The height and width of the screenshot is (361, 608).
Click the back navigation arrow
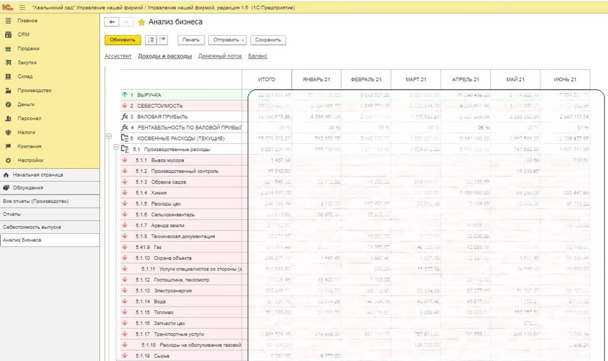(112, 22)
